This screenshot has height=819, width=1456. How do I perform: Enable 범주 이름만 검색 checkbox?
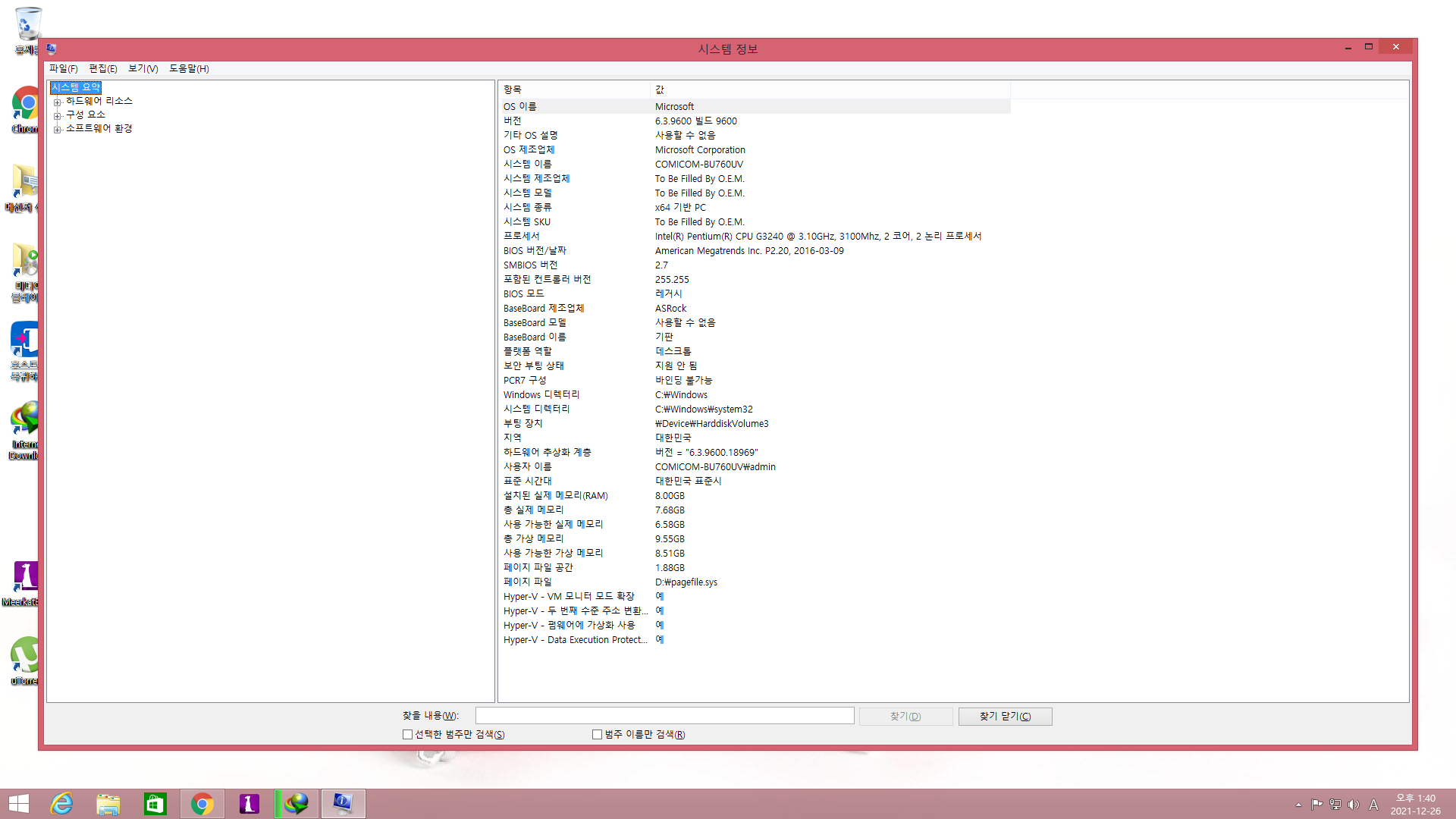[597, 734]
